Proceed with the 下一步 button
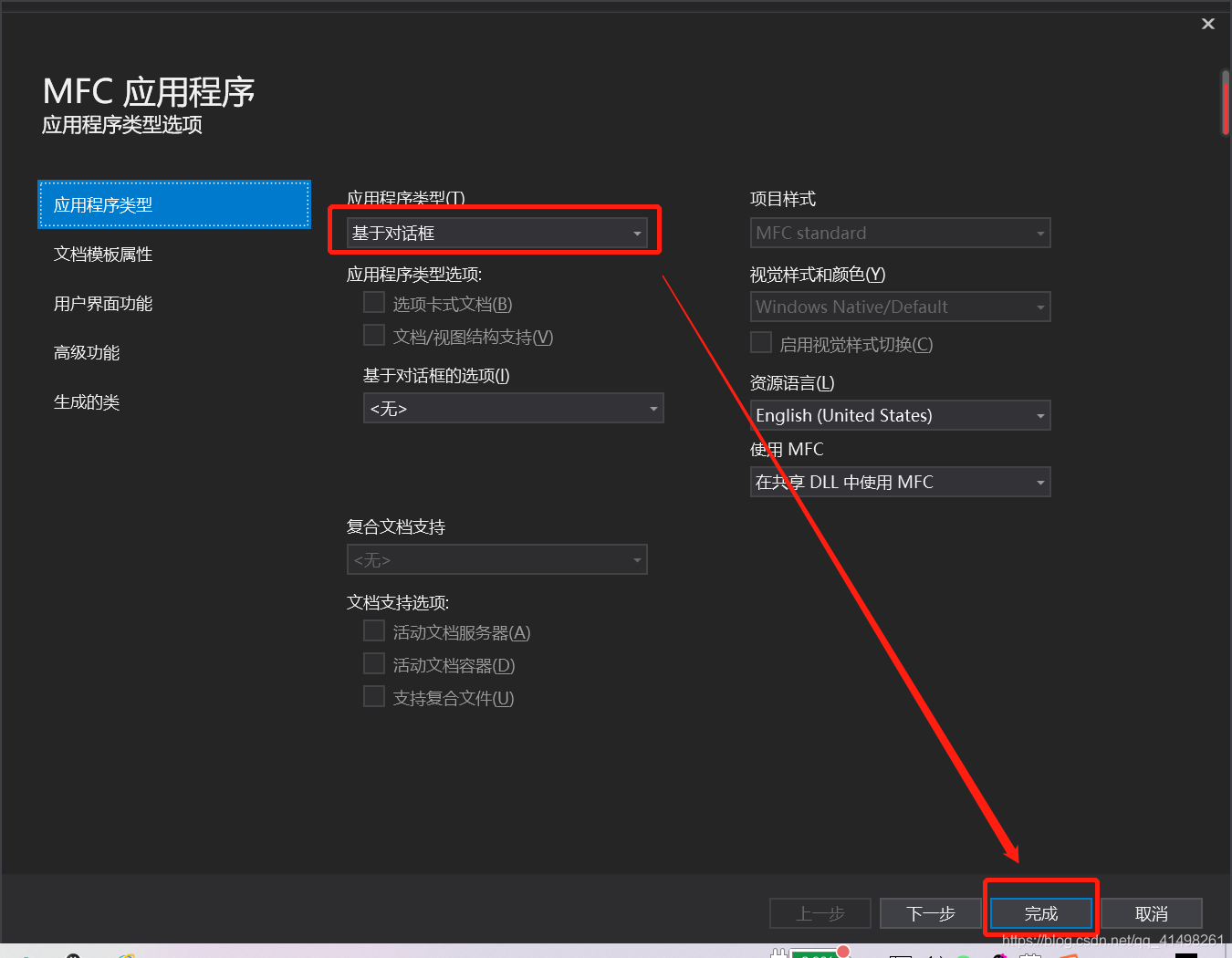The height and width of the screenshot is (958, 1232). coord(931,913)
